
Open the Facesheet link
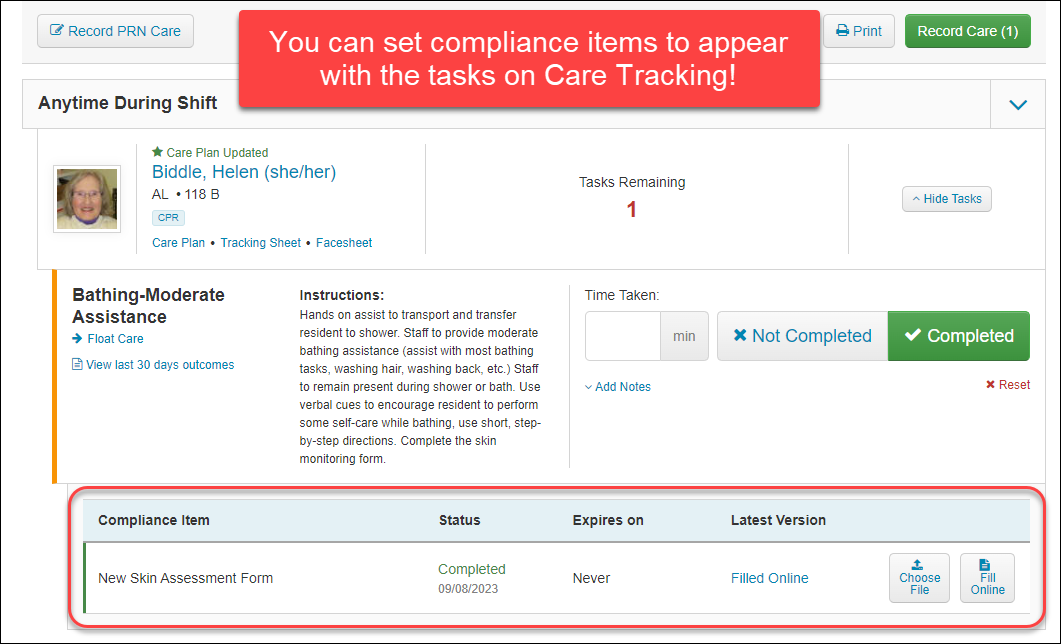pyautogui.click(x=344, y=243)
